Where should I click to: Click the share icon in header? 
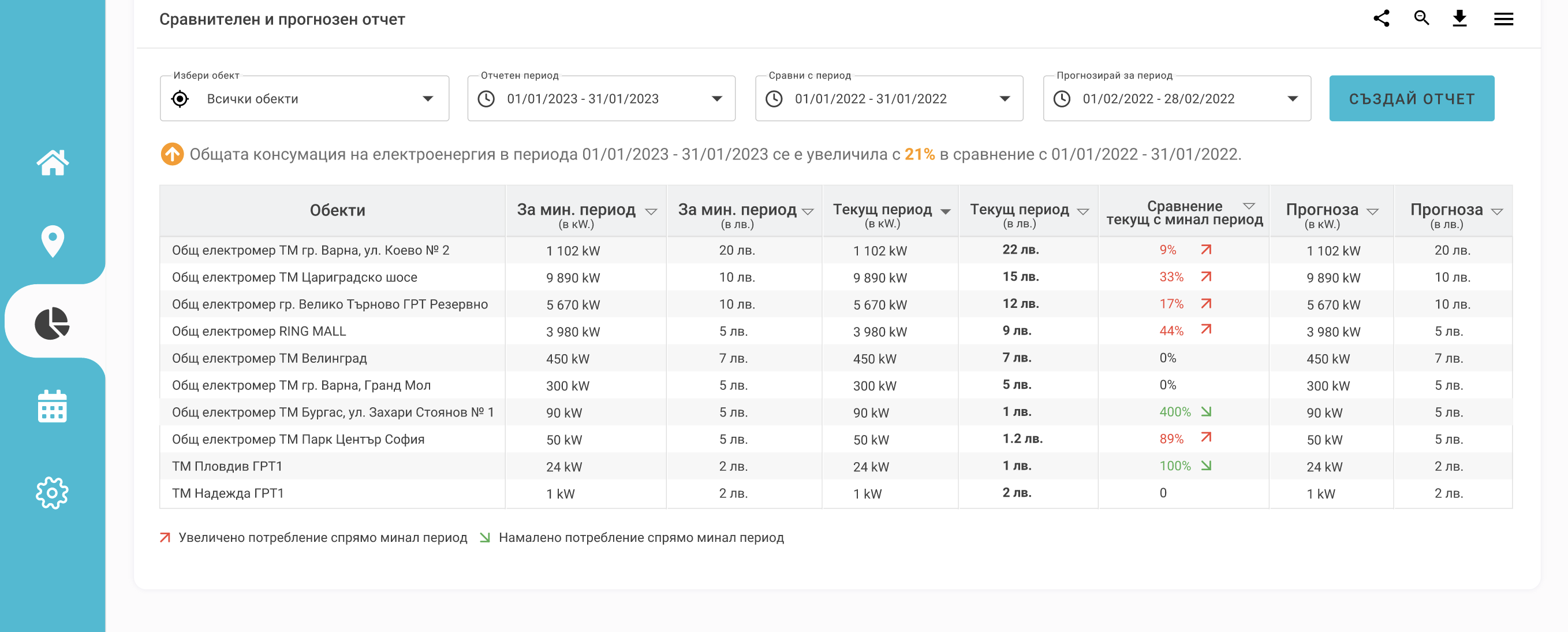(1381, 18)
